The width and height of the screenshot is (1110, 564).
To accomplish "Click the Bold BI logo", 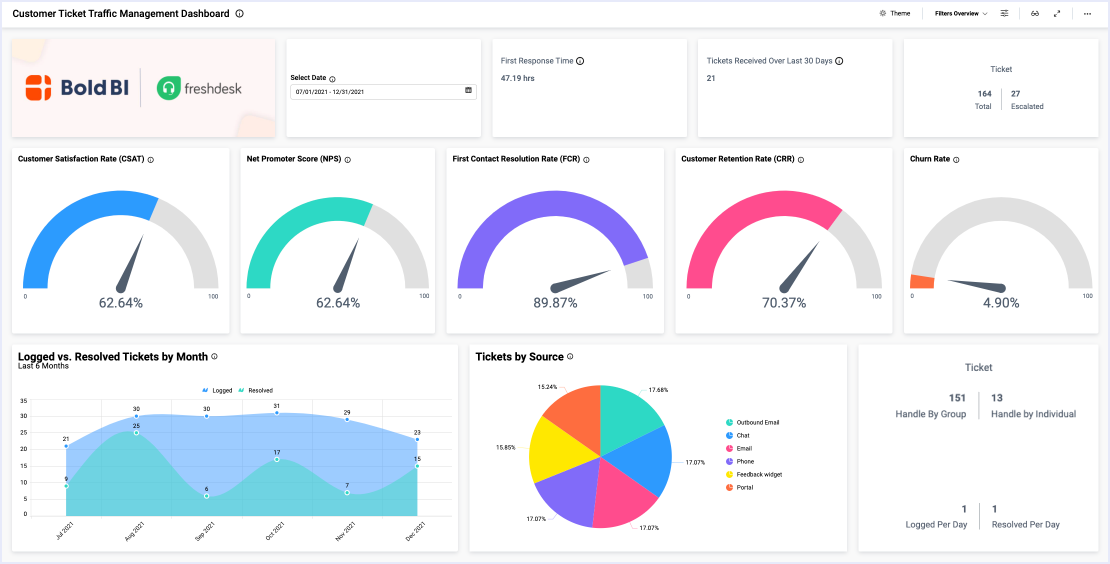I will 77,88.
